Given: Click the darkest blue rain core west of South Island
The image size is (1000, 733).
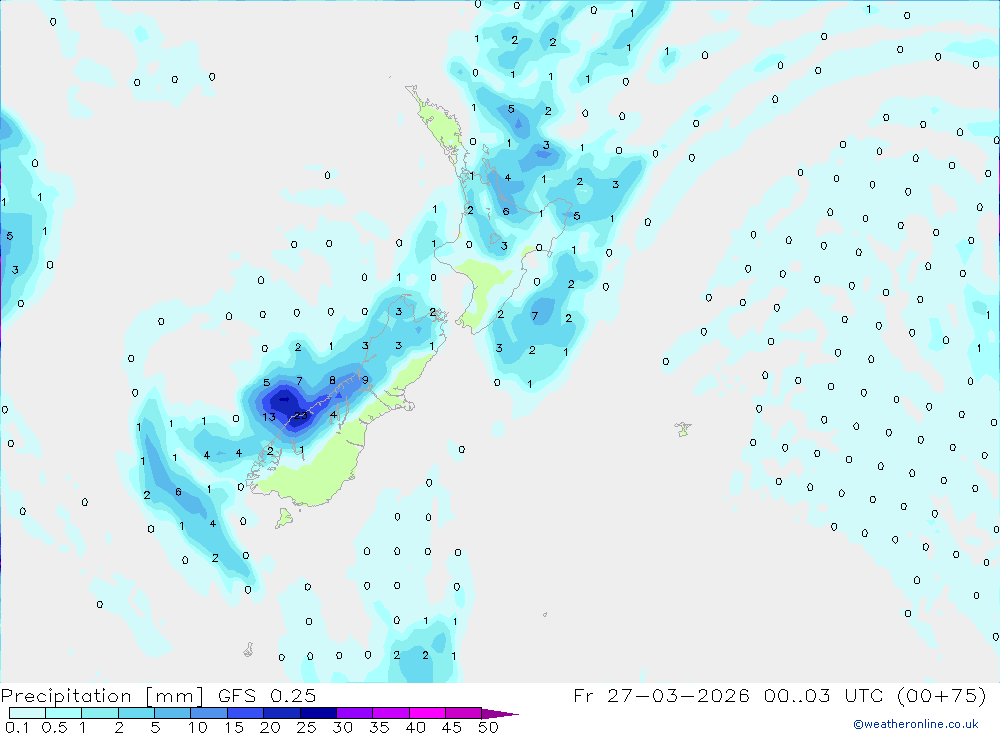Looking at the screenshot, I should (x=284, y=401).
